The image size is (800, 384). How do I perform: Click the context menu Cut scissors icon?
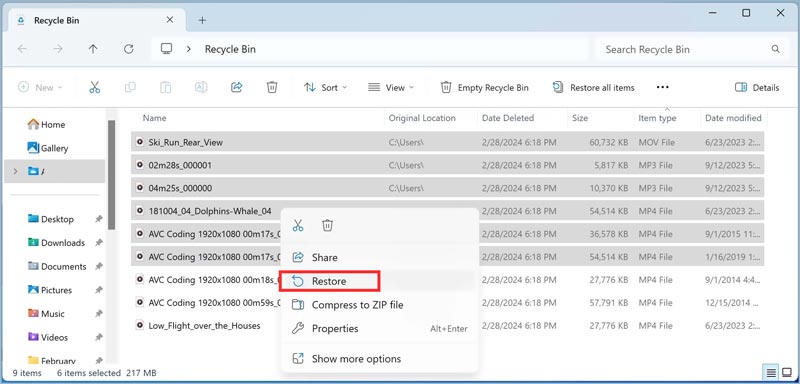point(298,225)
